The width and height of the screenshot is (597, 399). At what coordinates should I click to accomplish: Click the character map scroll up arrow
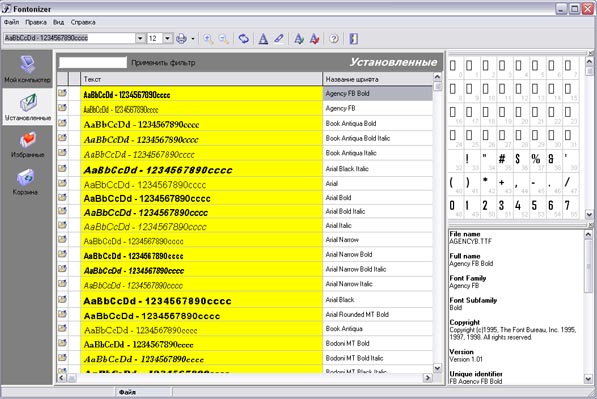(x=589, y=61)
